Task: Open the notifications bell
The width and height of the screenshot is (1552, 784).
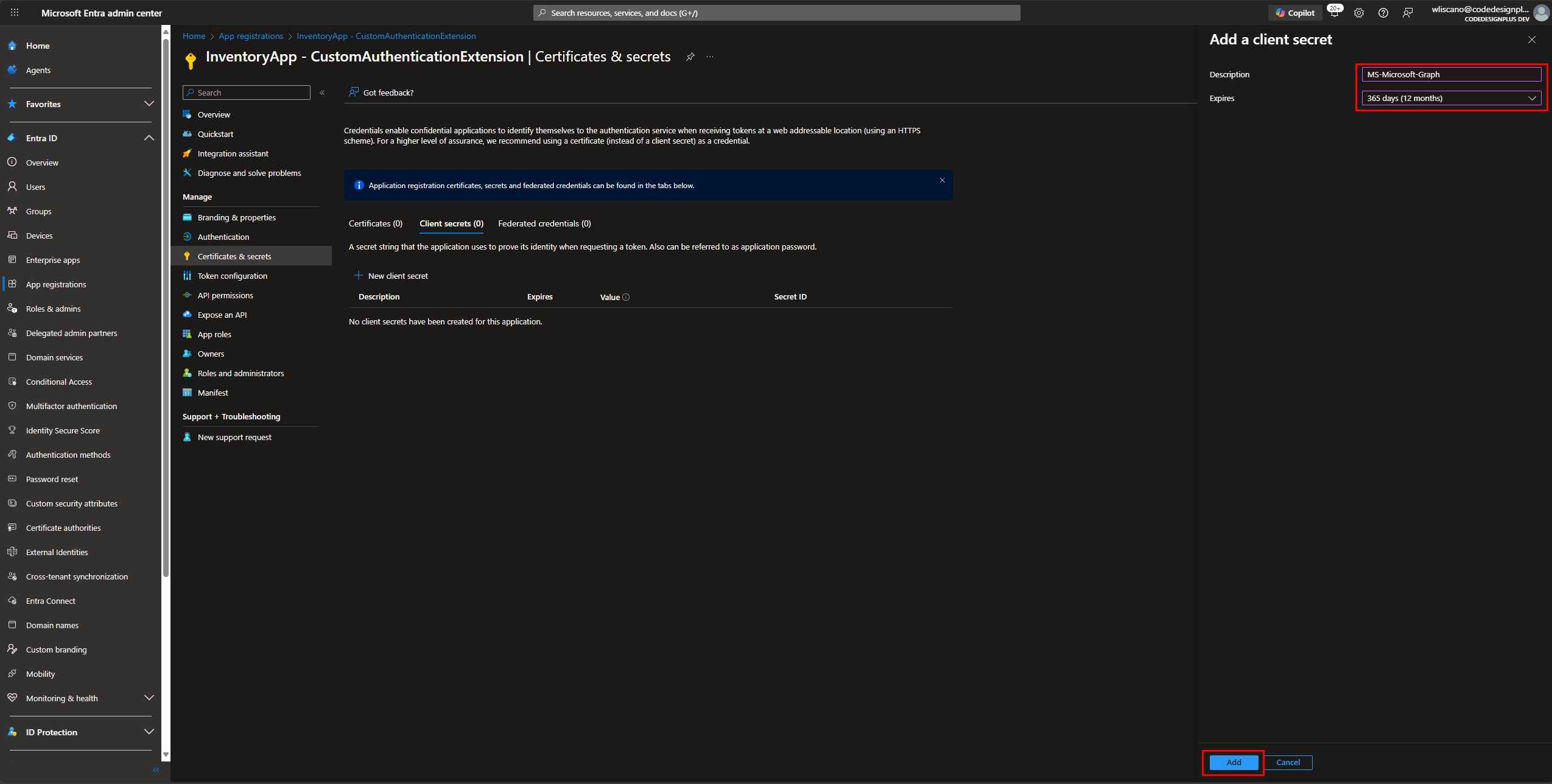Action: pyautogui.click(x=1335, y=13)
